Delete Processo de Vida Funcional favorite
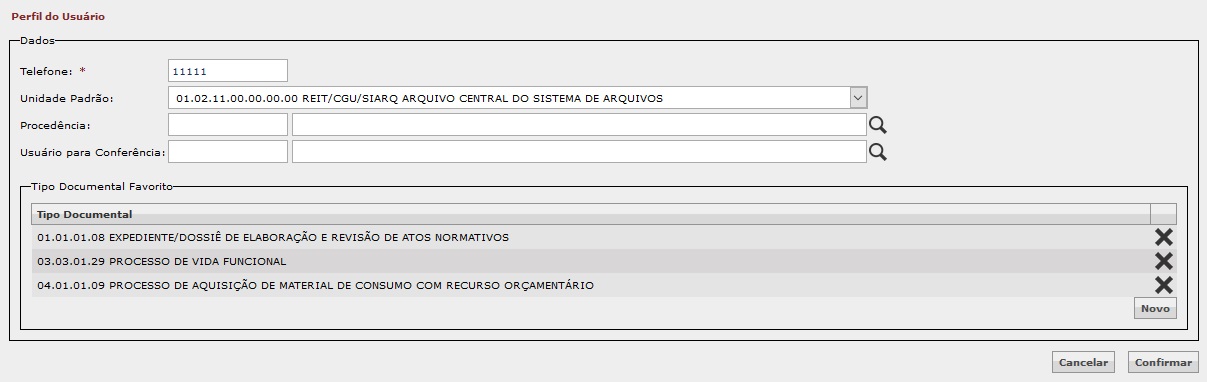 [1163, 261]
